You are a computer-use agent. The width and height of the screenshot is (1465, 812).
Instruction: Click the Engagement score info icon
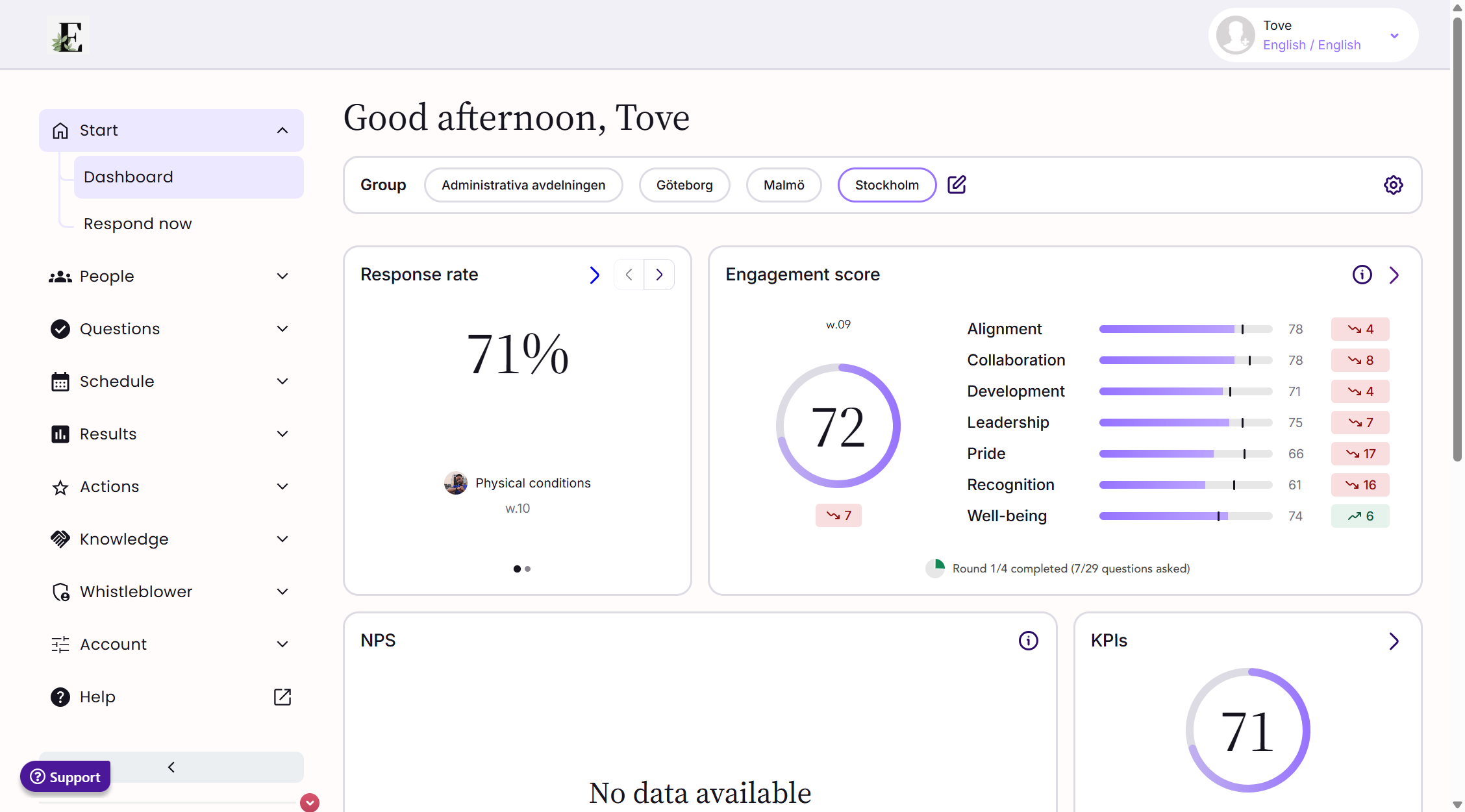(x=1362, y=275)
